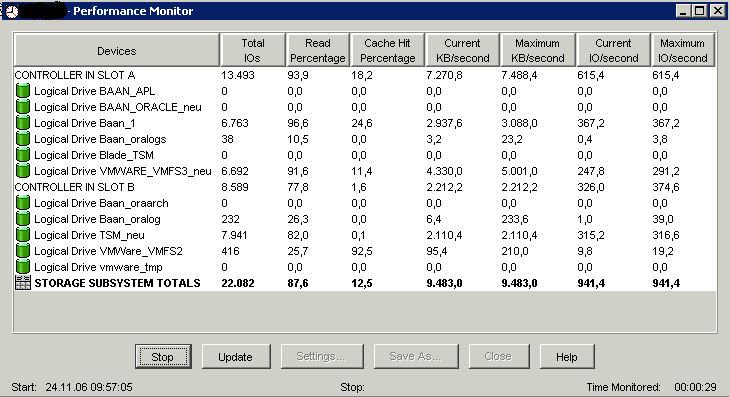Click the disabled Settings... button
Image resolution: width=730 pixels, height=397 pixels.
322,357
